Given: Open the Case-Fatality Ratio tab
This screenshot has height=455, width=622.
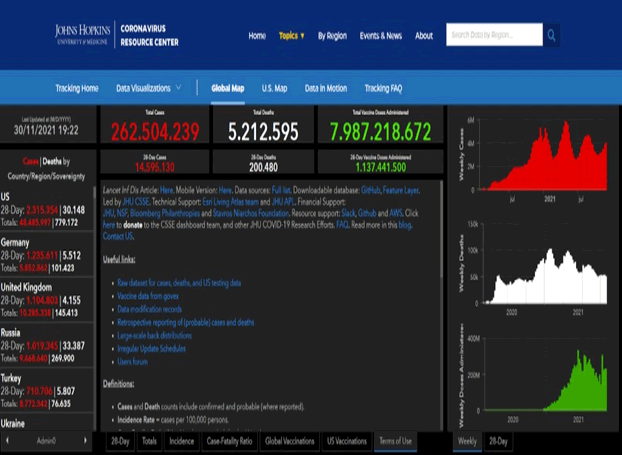Looking at the screenshot, I should click(x=229, y=441).
